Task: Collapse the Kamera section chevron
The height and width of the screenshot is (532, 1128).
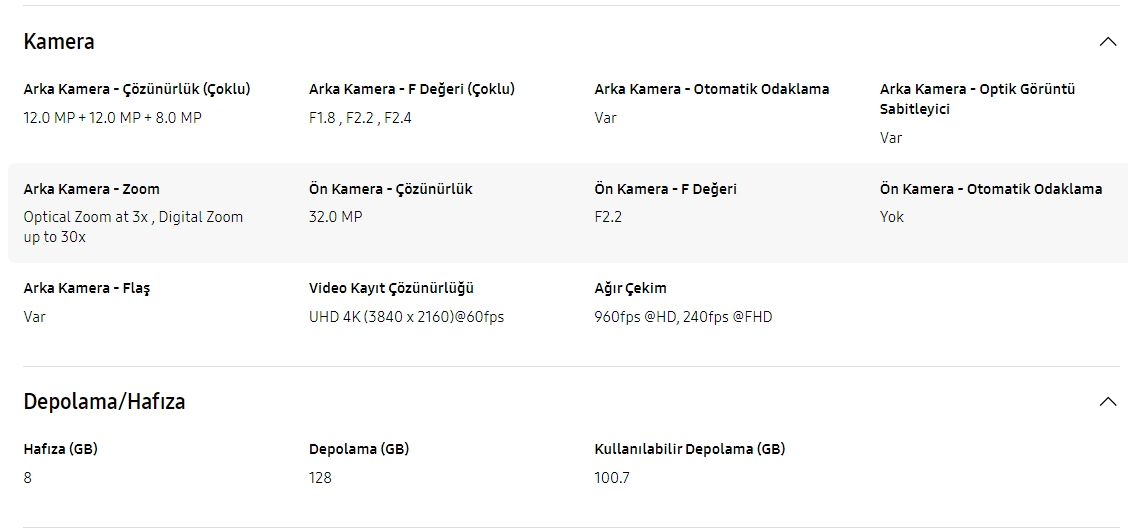Action: click(1108, 42)
